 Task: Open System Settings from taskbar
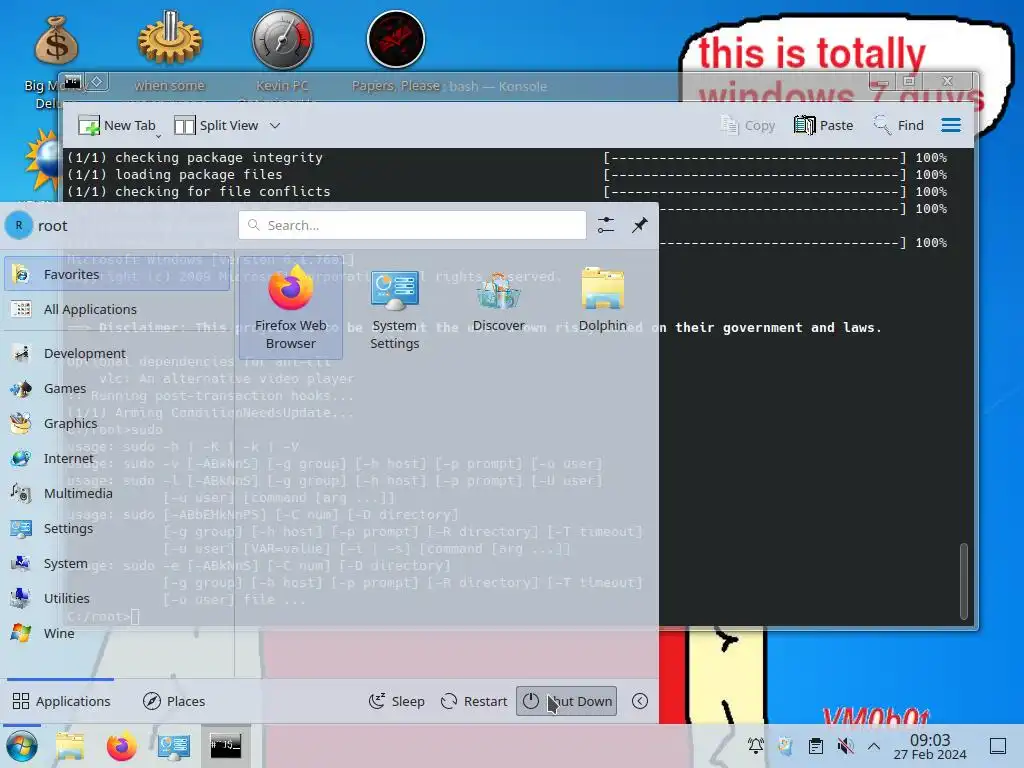pos(174,746)
